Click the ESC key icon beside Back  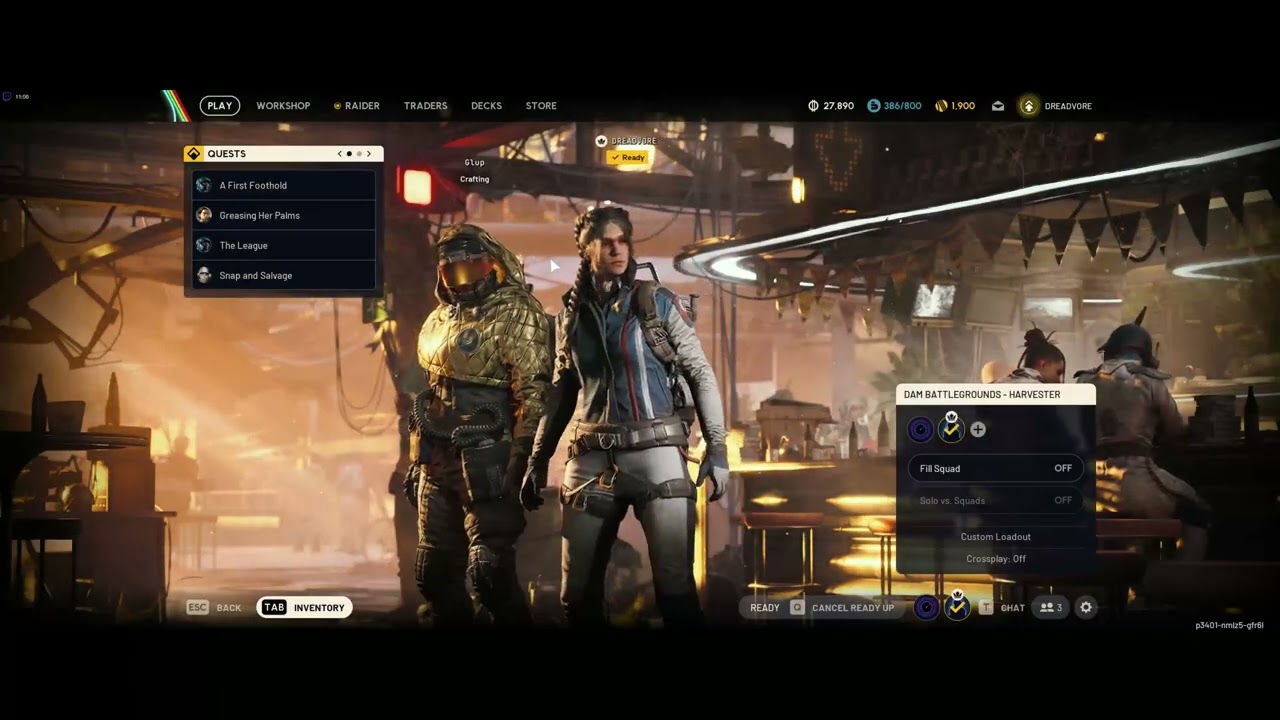(198, 607)
